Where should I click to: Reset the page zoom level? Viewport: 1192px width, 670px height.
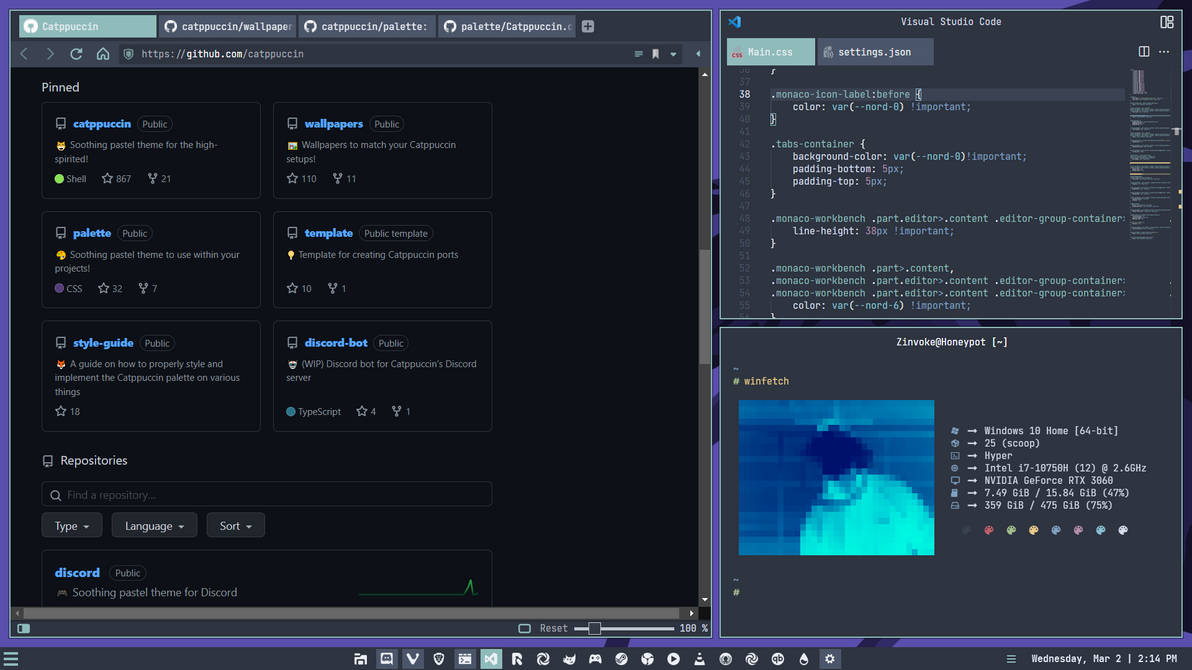(553, 628)
